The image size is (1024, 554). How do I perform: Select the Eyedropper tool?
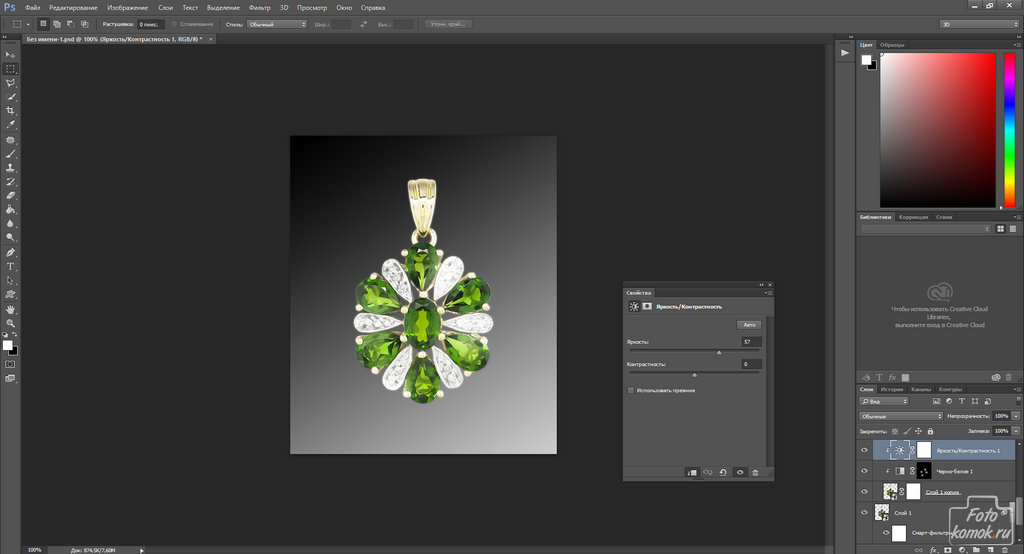[10, 125]
